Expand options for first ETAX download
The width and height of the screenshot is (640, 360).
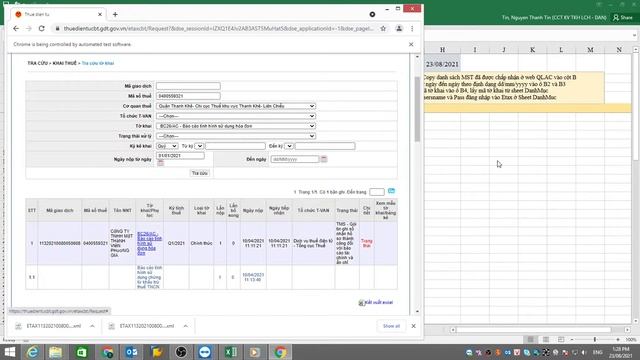click(x=92, y=326)
